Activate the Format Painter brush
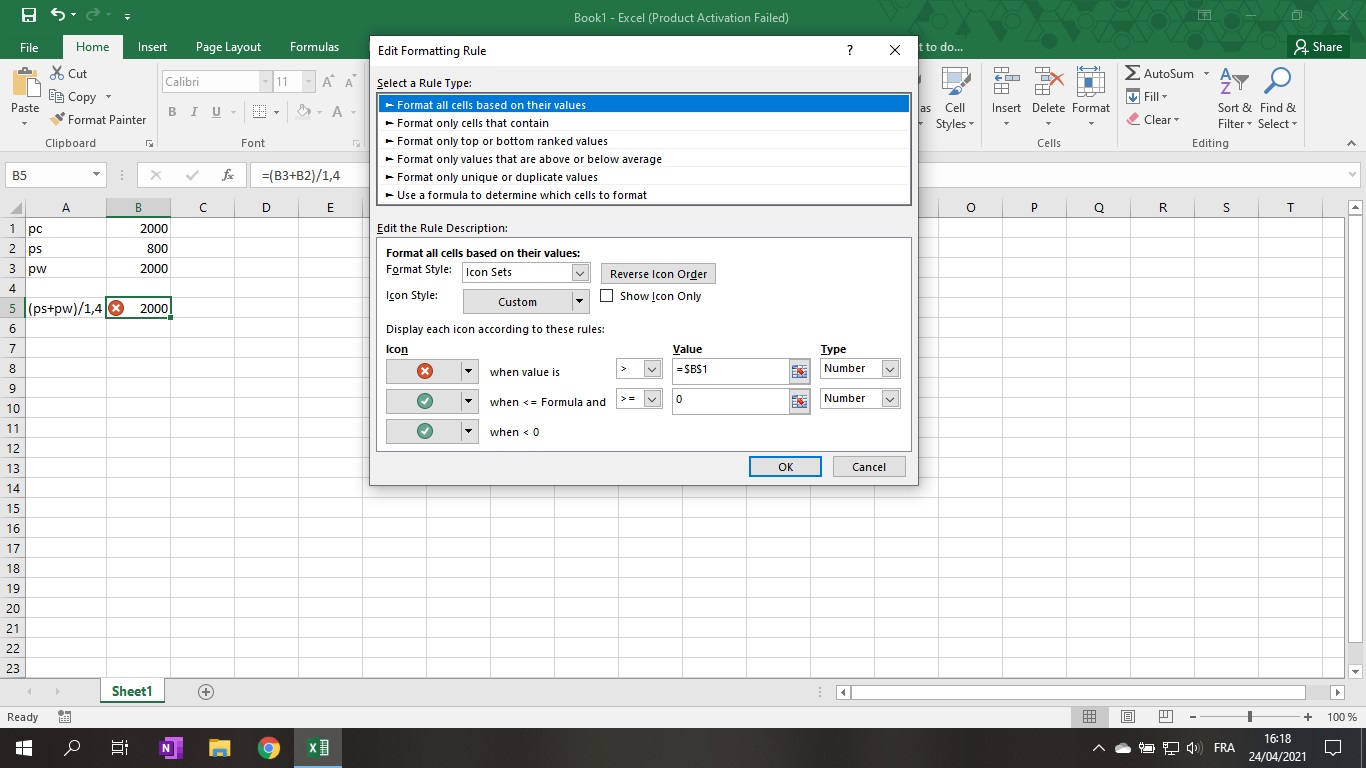 click(x=57, y=120)
